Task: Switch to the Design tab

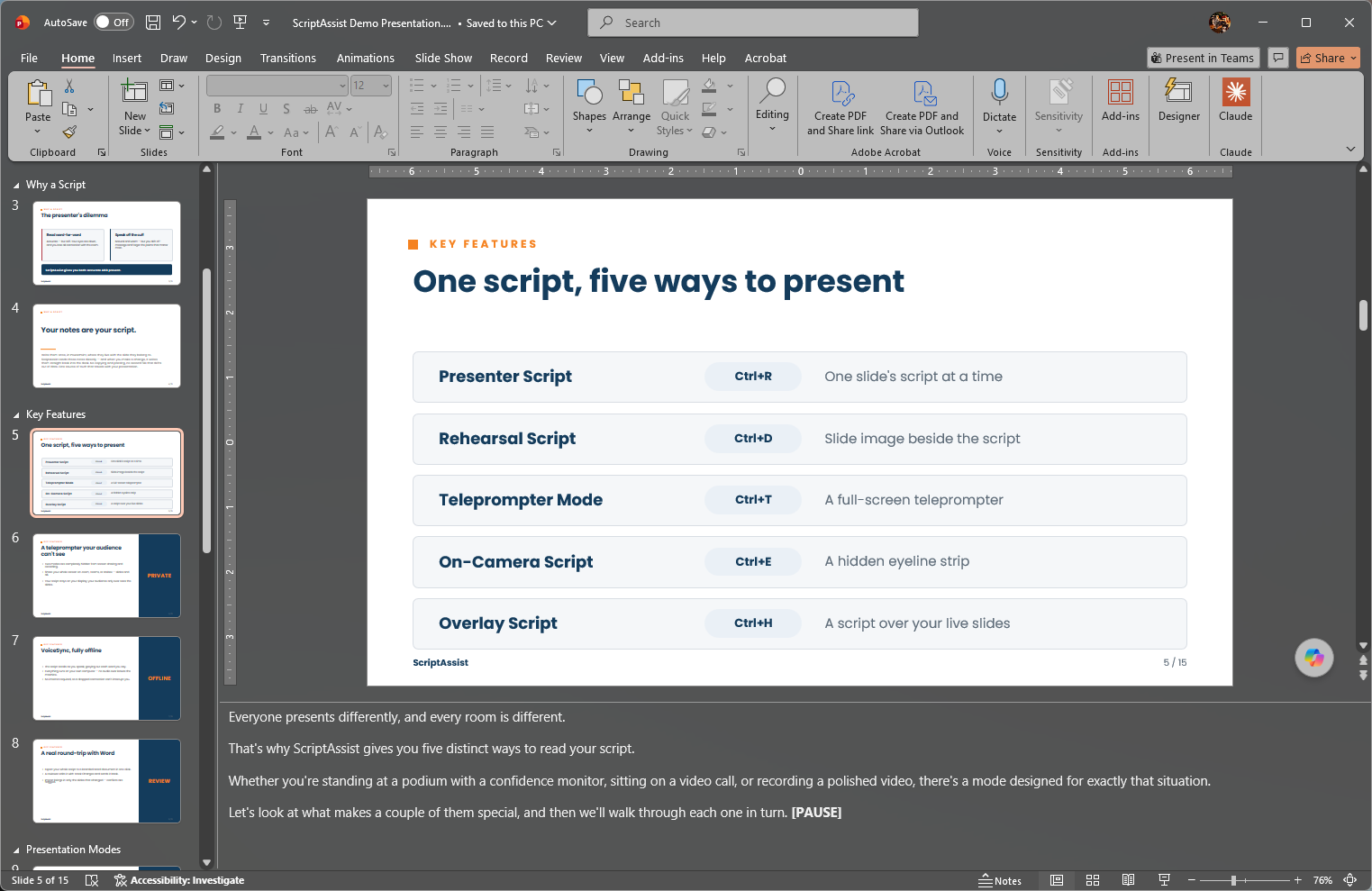Action: tap(223, 58)
